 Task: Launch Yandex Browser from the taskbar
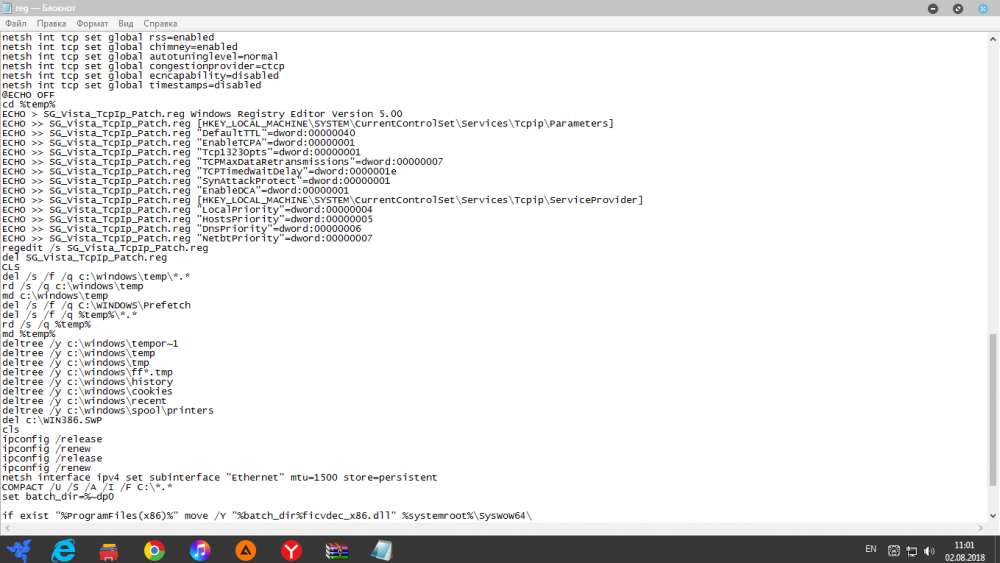[x=291, y=549]
